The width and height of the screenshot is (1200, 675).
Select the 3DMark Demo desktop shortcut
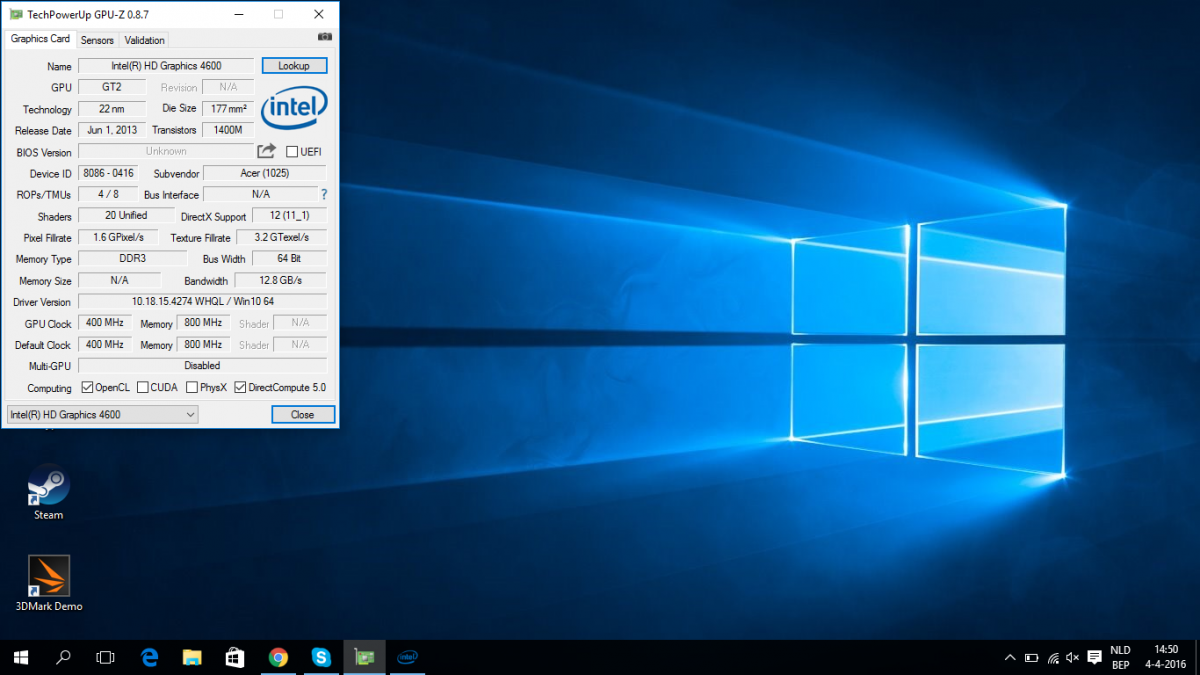pos(49,583)
